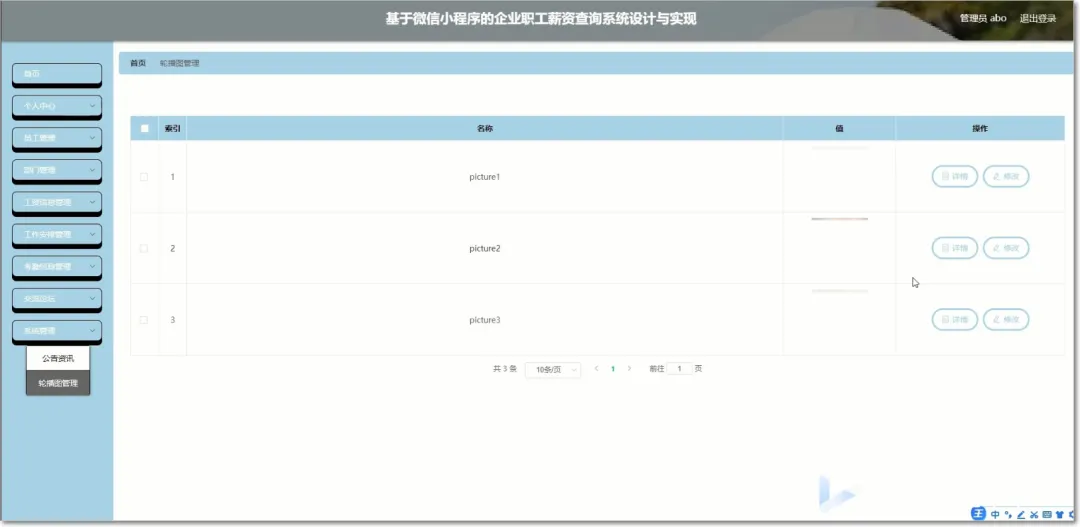The width and height of the screenshot is (1080, 527).
Task: Click the IME logo icon in input toolbar
Action: 978,514
